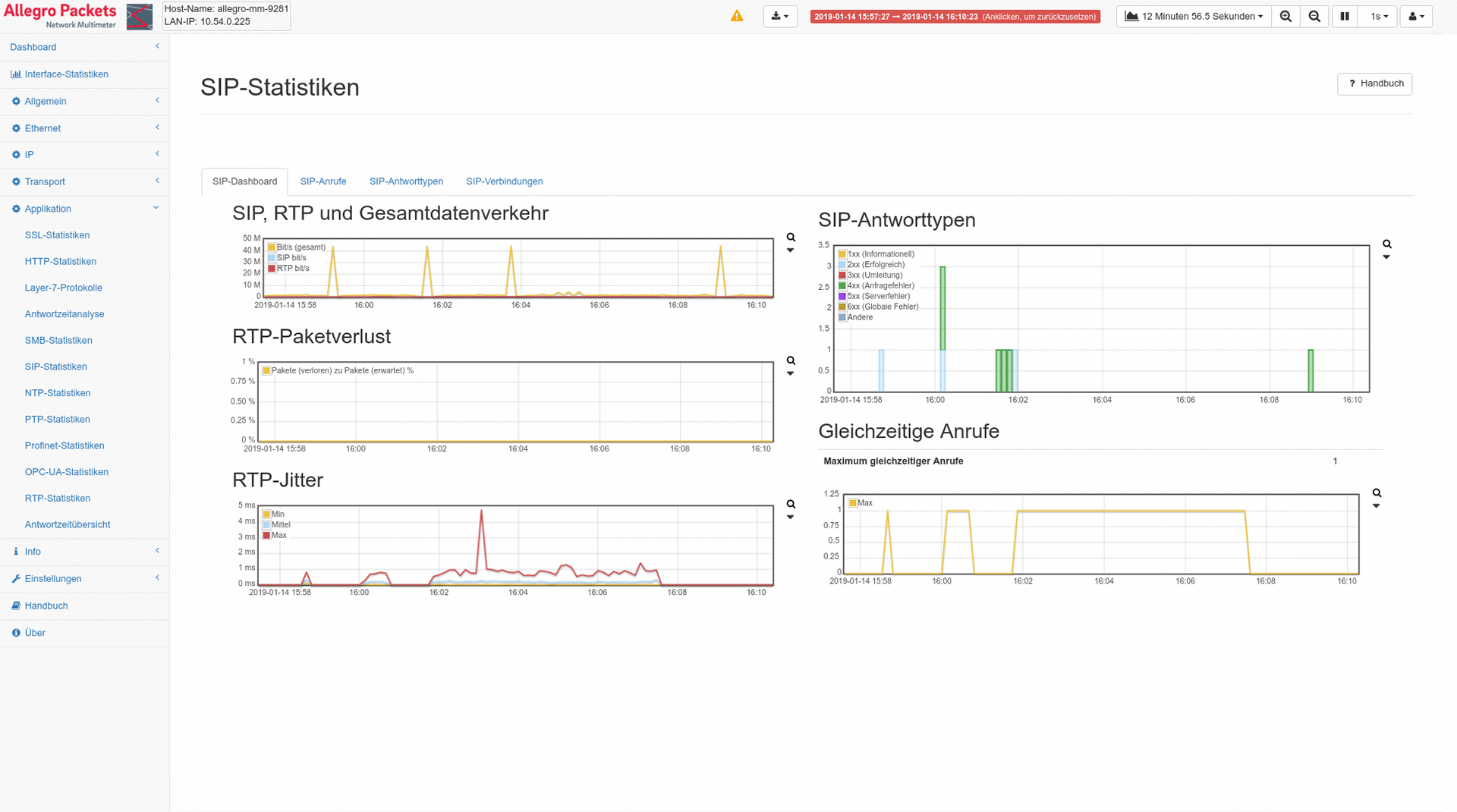Open caret menu of SIP-Antworttypen chart
1457x812 pixels.
[x=1386, y=257]
